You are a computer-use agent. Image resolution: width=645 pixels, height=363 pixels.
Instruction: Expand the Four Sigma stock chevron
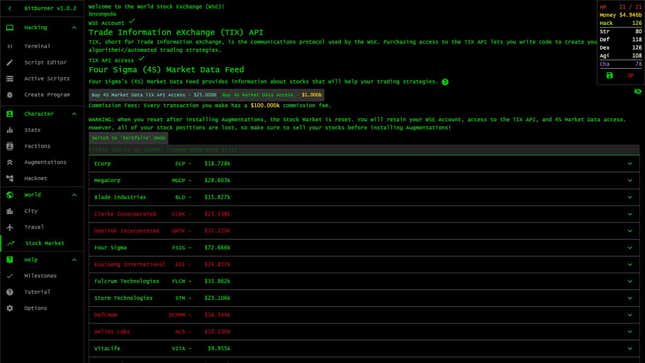tap(629, 248)
